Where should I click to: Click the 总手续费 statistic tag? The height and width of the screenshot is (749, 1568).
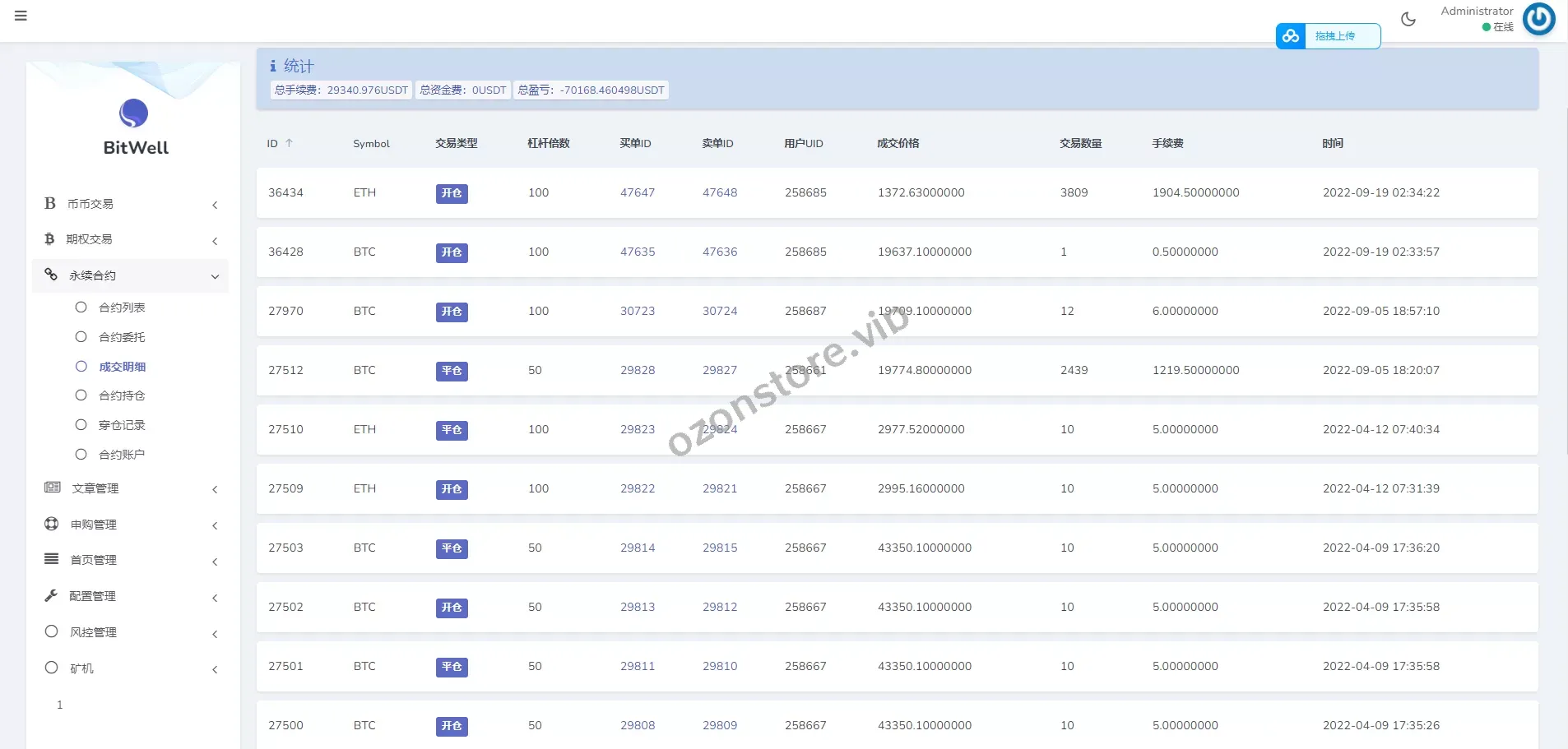click(341, 90)
